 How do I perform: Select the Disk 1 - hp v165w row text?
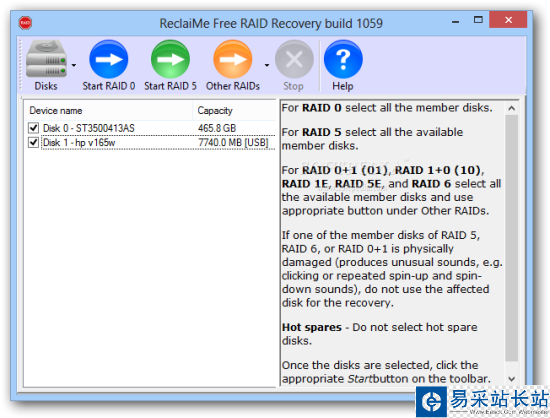coord(79,142)
